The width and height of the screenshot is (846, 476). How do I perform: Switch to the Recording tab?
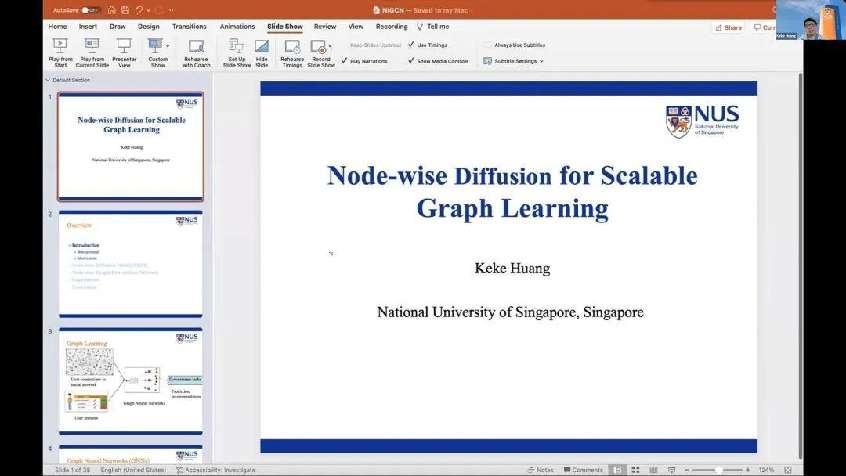pos(392,26)
